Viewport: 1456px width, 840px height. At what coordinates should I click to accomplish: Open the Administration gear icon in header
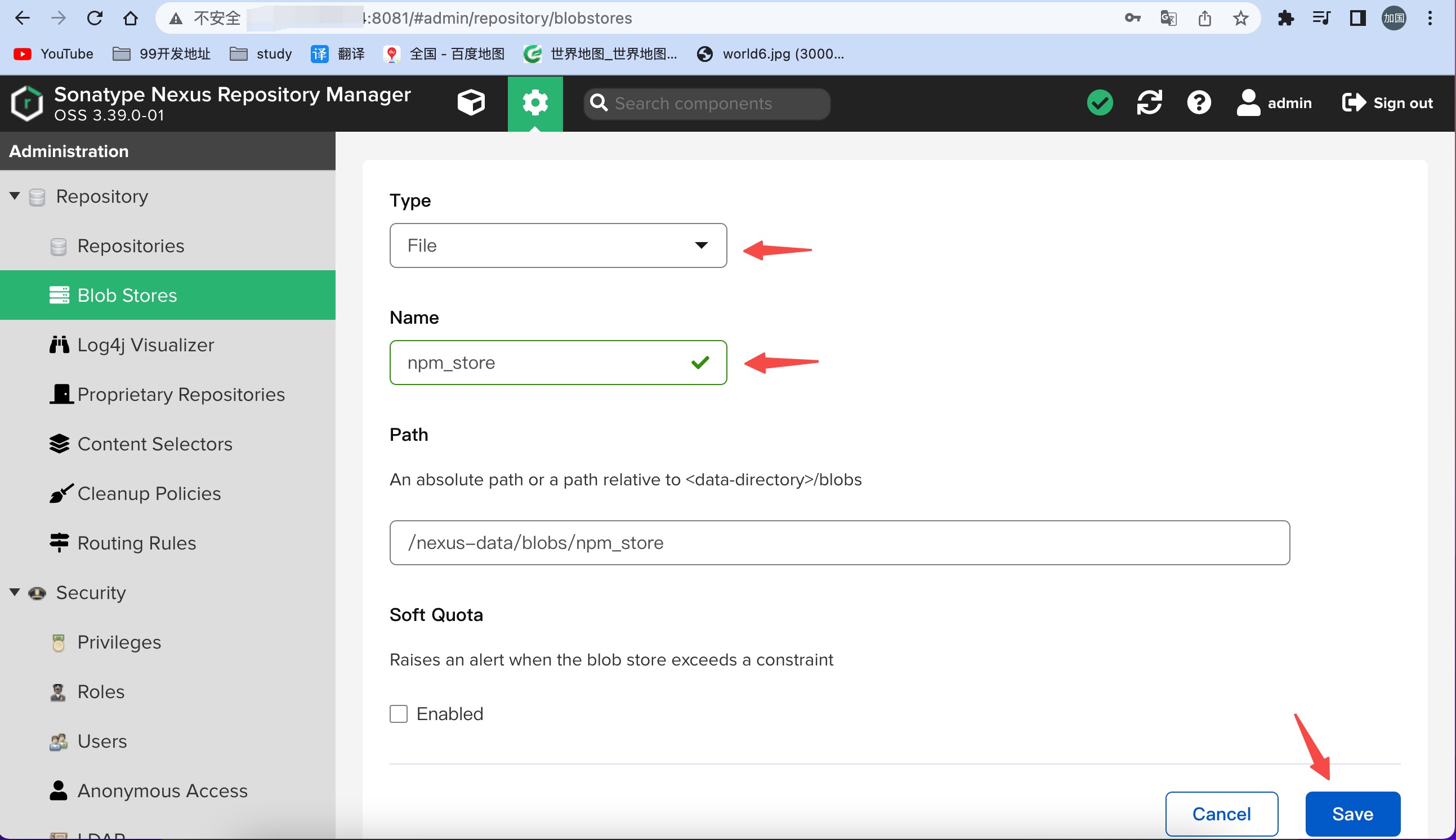[x=535, y=102]
